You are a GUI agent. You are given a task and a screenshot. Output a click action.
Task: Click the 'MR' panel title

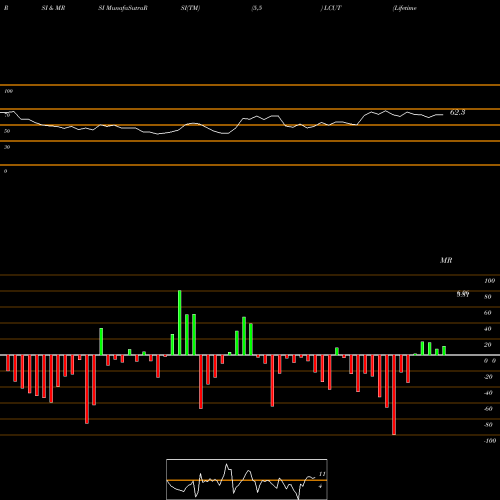point(446,260)
